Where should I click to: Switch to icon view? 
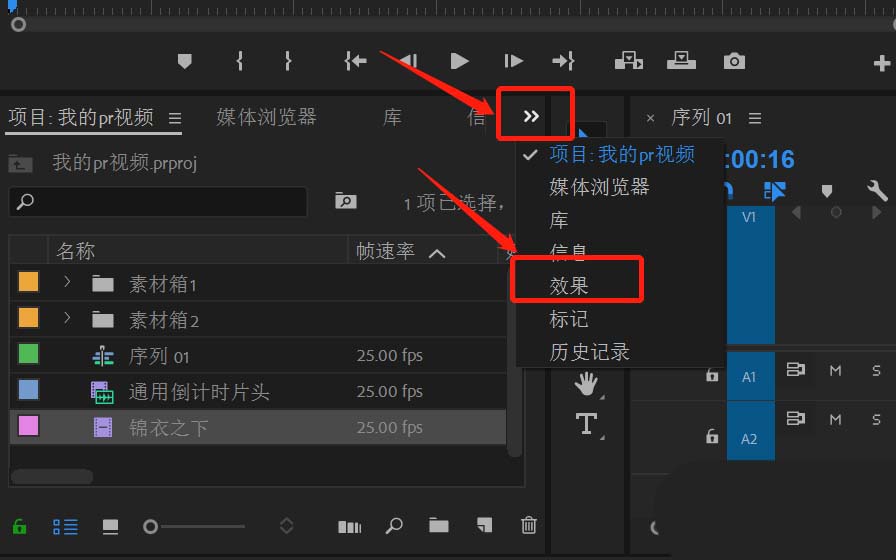pos(110,526)
